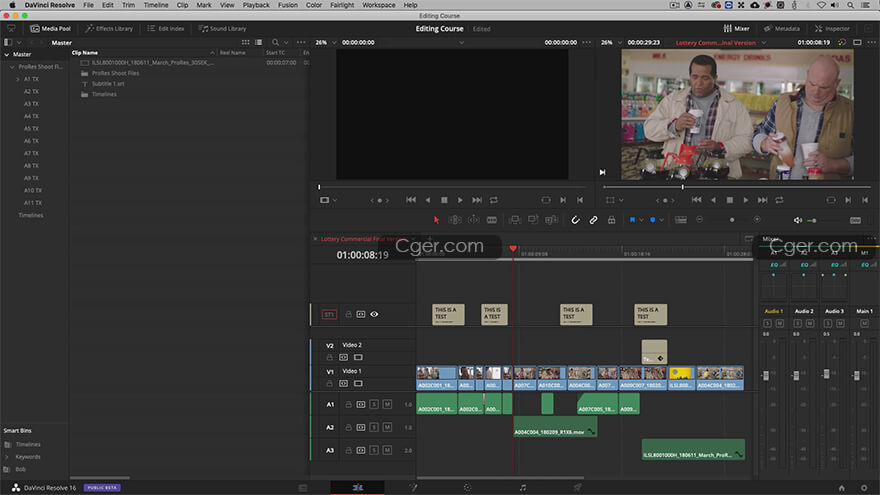The width and height of the screenshot is (880, 495).
Task: Open the Inspector panel
Action: click(x=832, y=28)
